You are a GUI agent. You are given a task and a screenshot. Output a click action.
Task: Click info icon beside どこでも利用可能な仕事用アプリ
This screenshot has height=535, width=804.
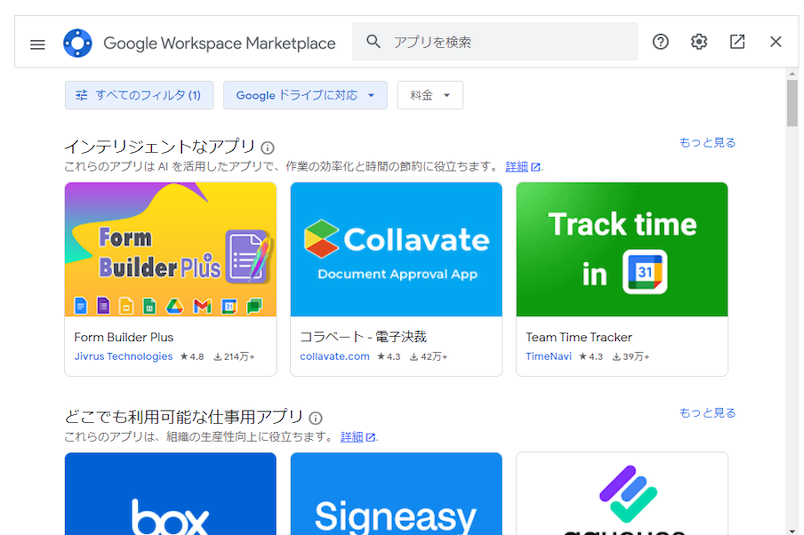(x=315, y=419)
